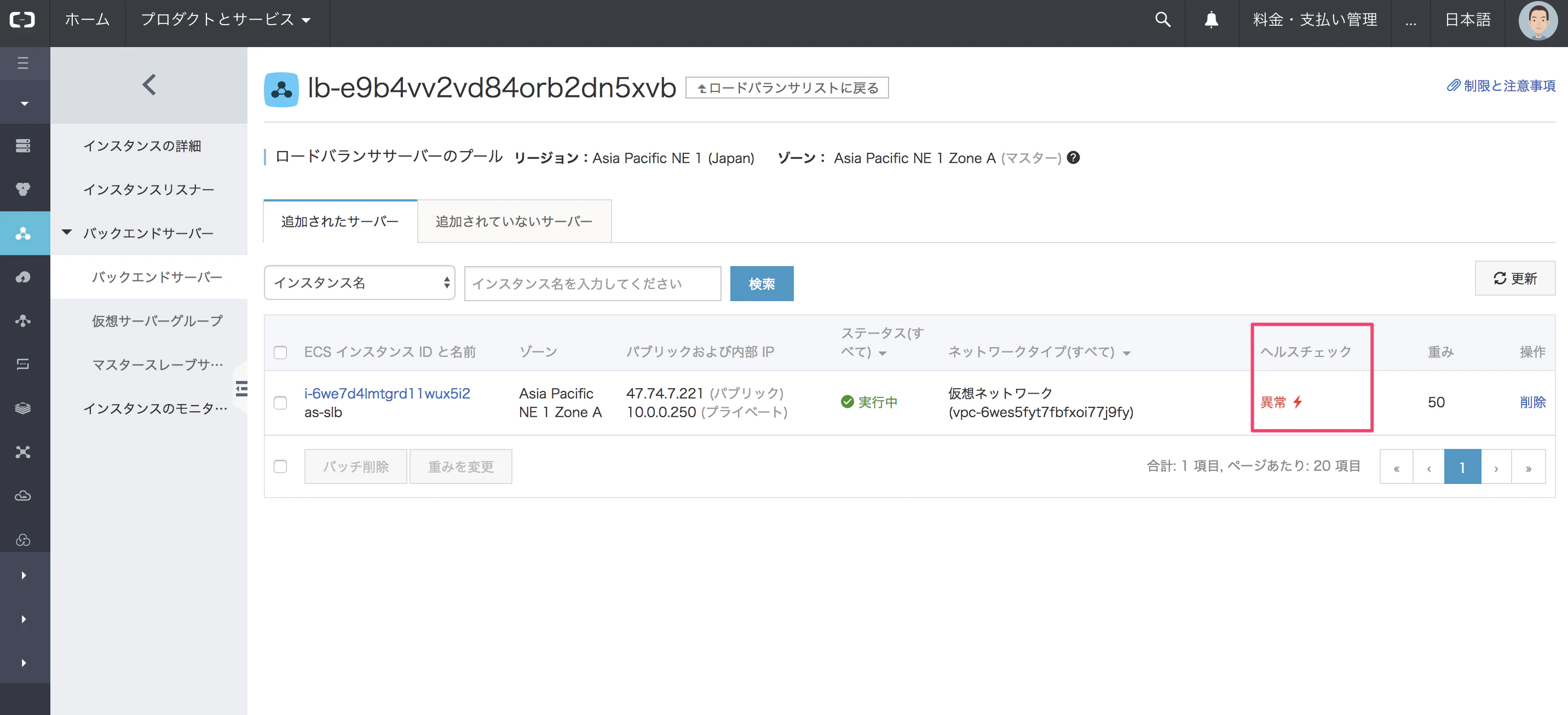
Task: Open the notifications bell icon
Action: (x=1211, y=20)
